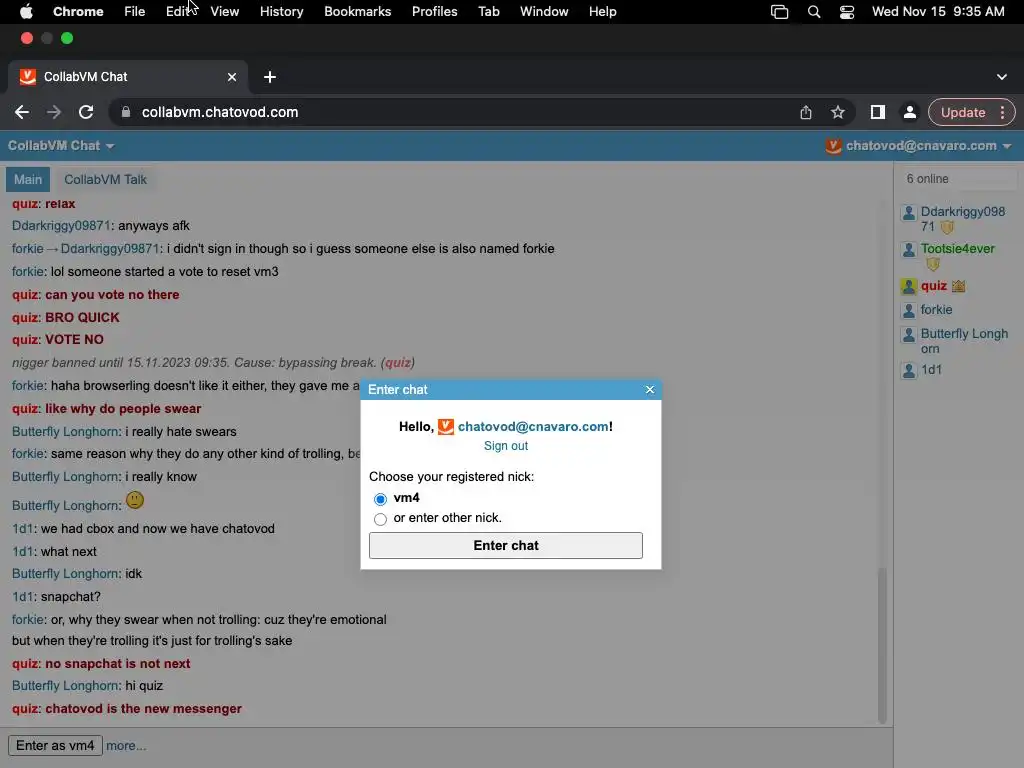Close the CollabVM Chat browser tab
1024x768 pixels.
pos(232,77)
